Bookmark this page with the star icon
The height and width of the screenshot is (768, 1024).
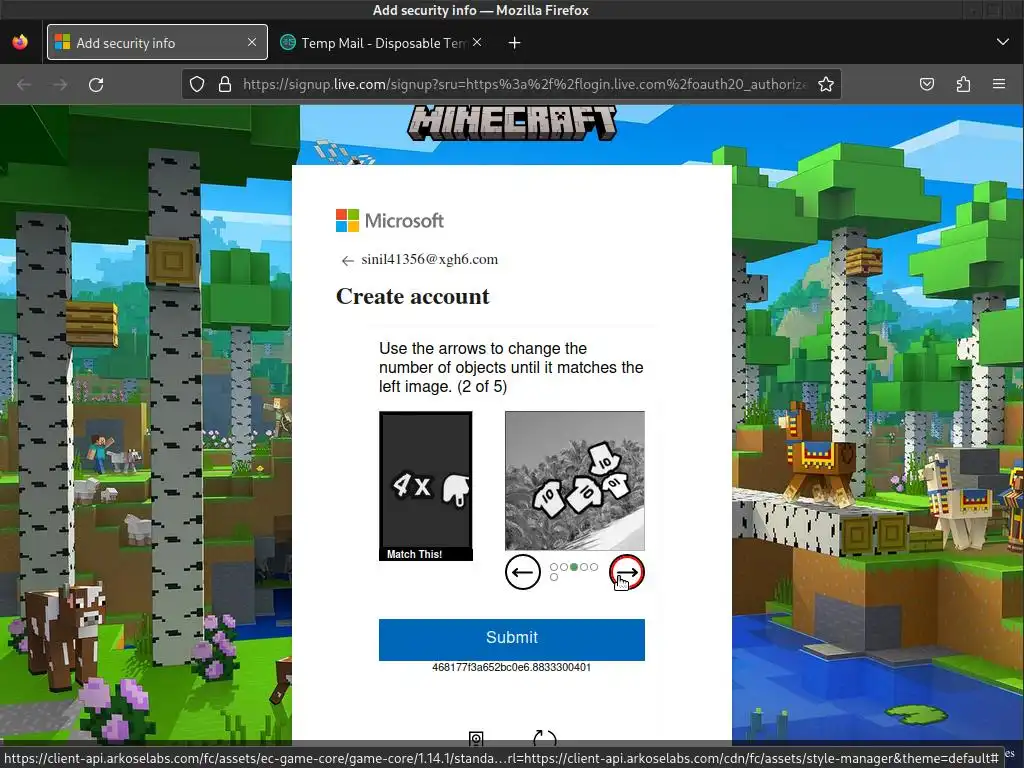point(825,84)
